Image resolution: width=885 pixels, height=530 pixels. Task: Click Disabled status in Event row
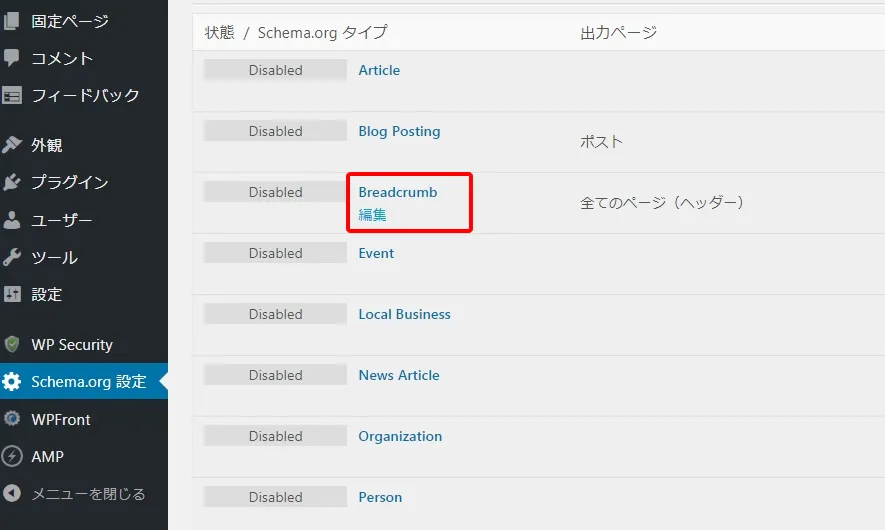coord(275,253)
